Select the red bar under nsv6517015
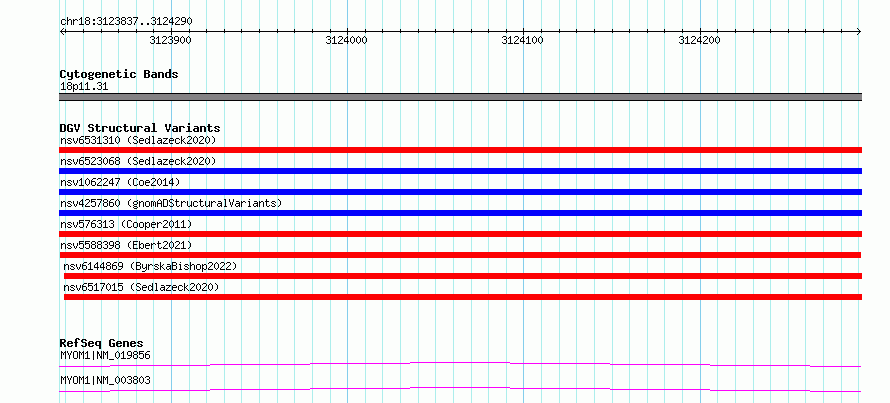The image size is (890, 403). pyautogui.click(x=463, y=297)
